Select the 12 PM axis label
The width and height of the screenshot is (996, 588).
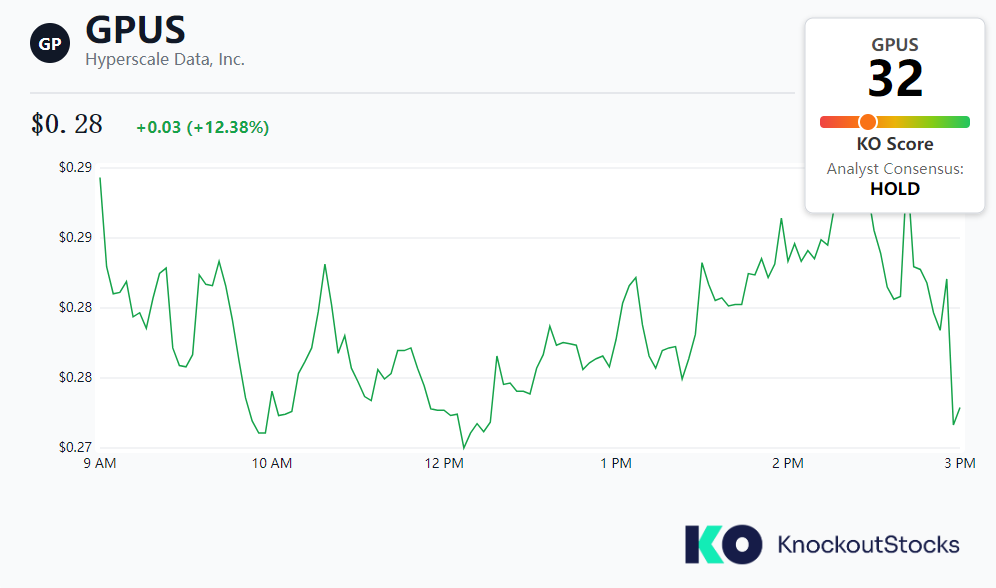tap(445, 463)
